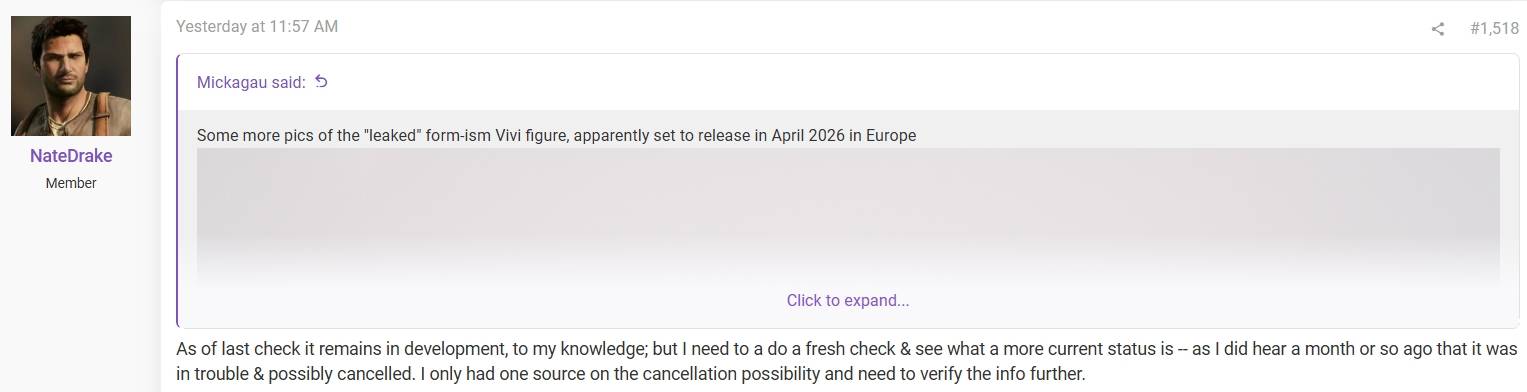
Task: Click the quoted text about the Vivi figure
Action: pos(556,135)
